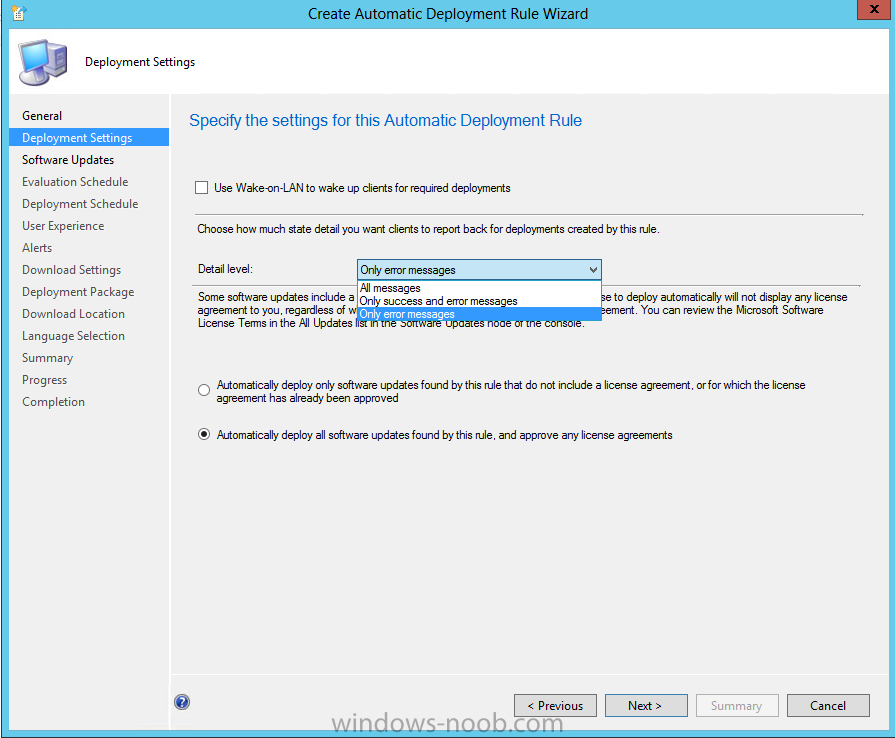The width and height of the screenshot is (895, 738).
Task: Choose 'All messages' from the list
Action: (x=479, y=288)
